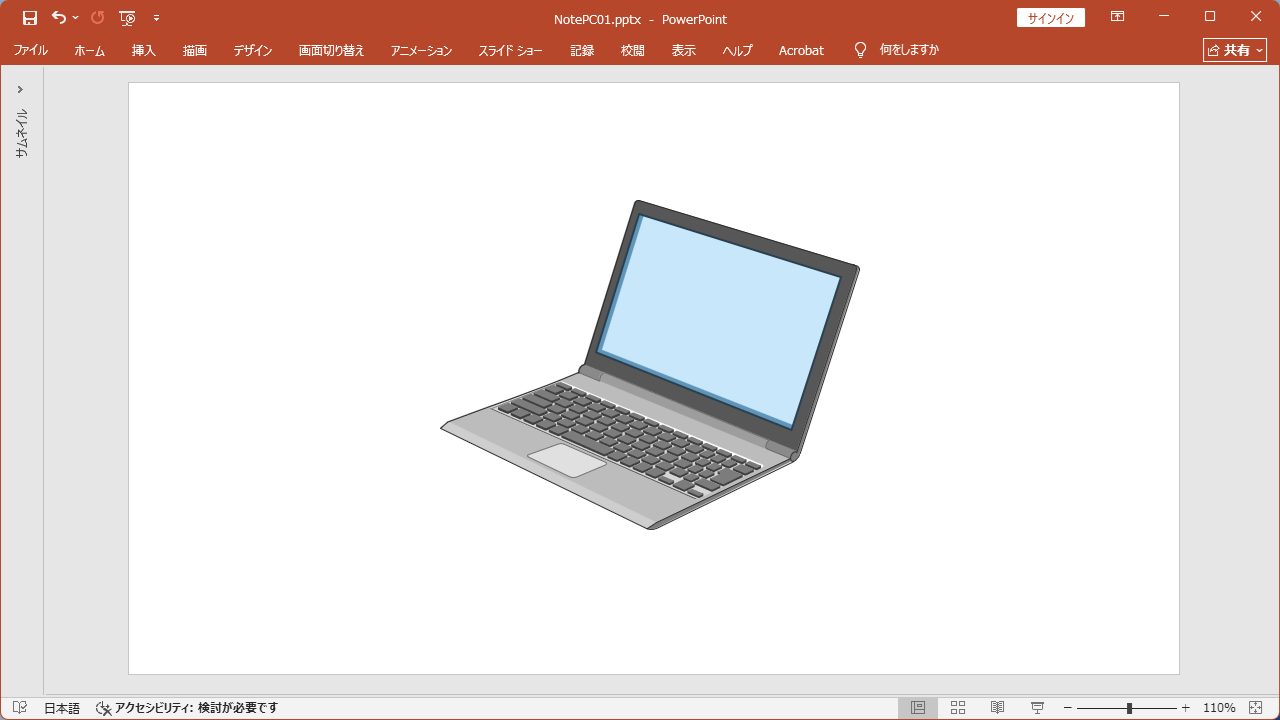Customize the Quick Access Toolbar via its dropdown
1280x720 pixels.
[157, 17]
